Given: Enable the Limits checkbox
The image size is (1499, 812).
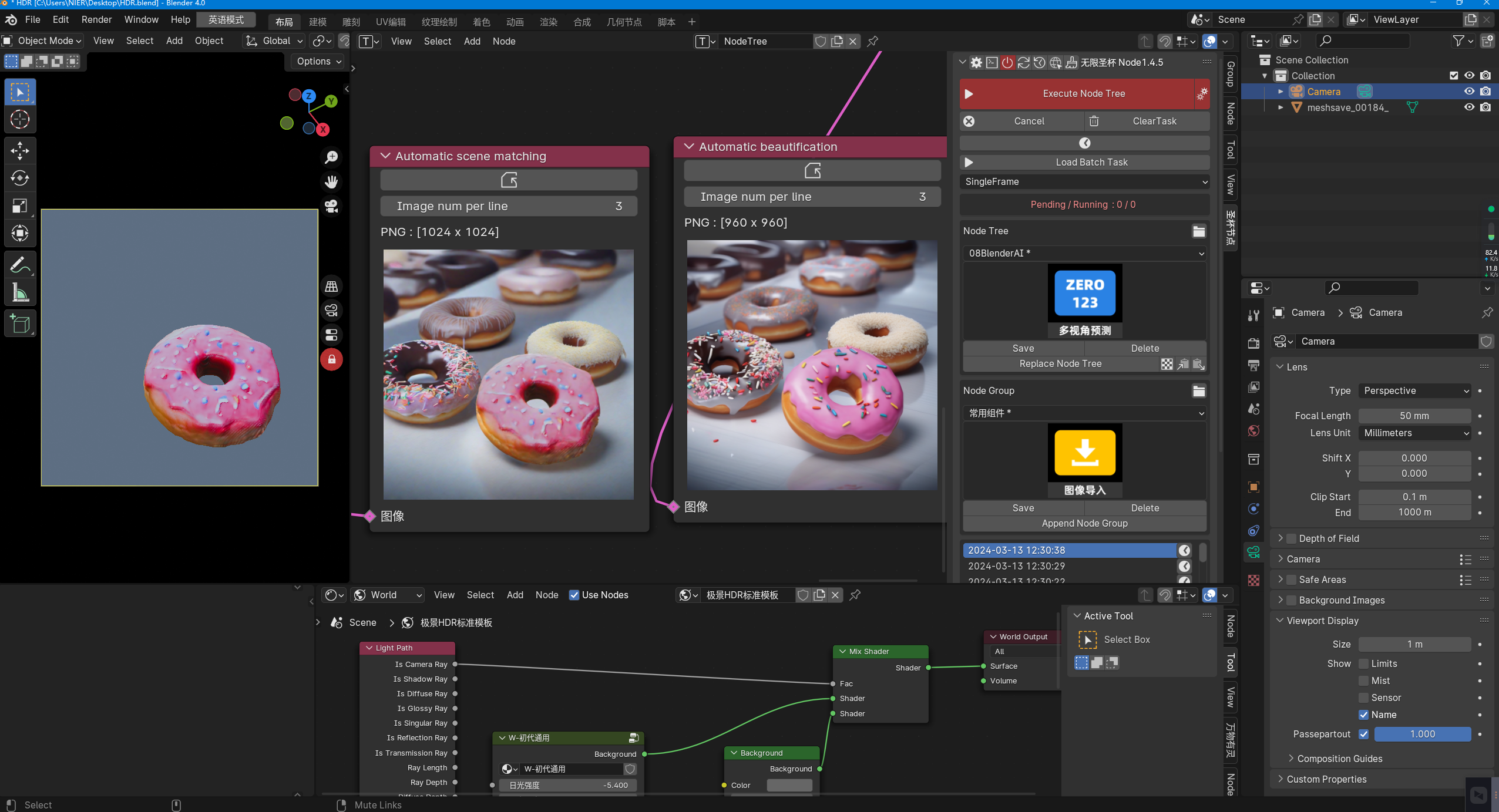Looking at the screenshot, I should click(x=1364, y=664).
